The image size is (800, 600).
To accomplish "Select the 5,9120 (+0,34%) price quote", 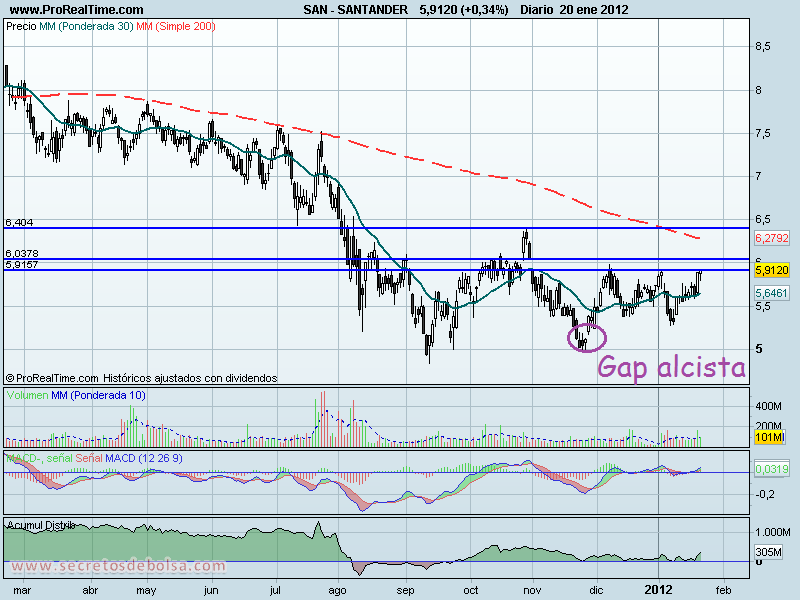I will click(464, 9).
